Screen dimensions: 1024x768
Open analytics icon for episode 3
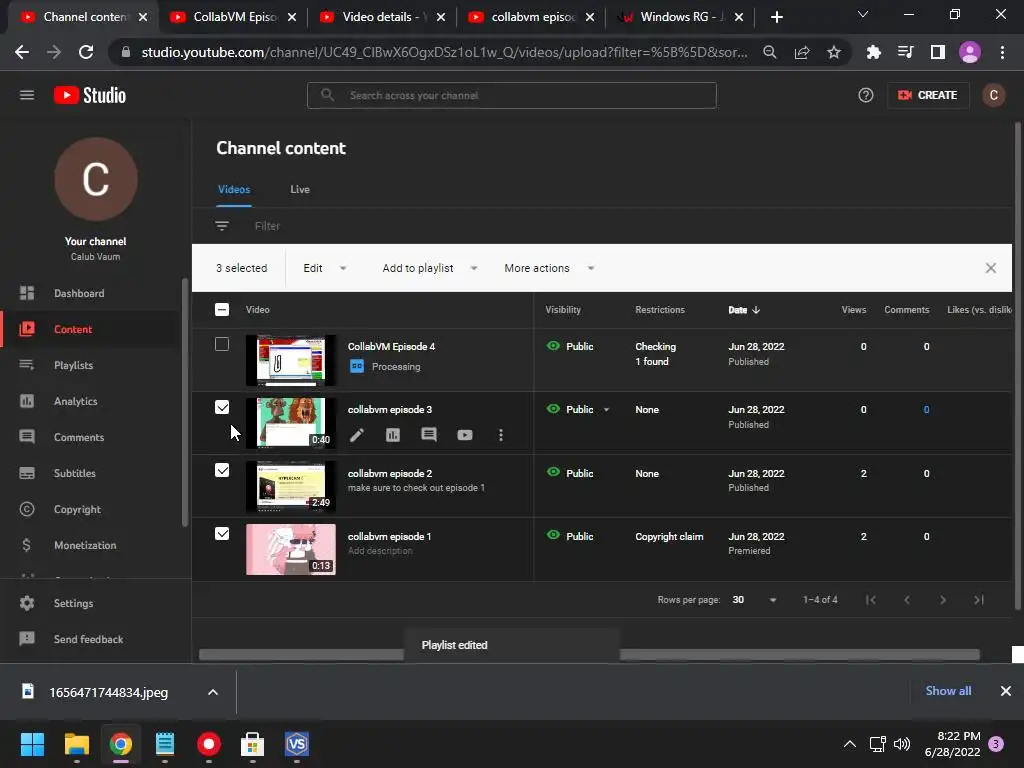[x=392, y=435]
